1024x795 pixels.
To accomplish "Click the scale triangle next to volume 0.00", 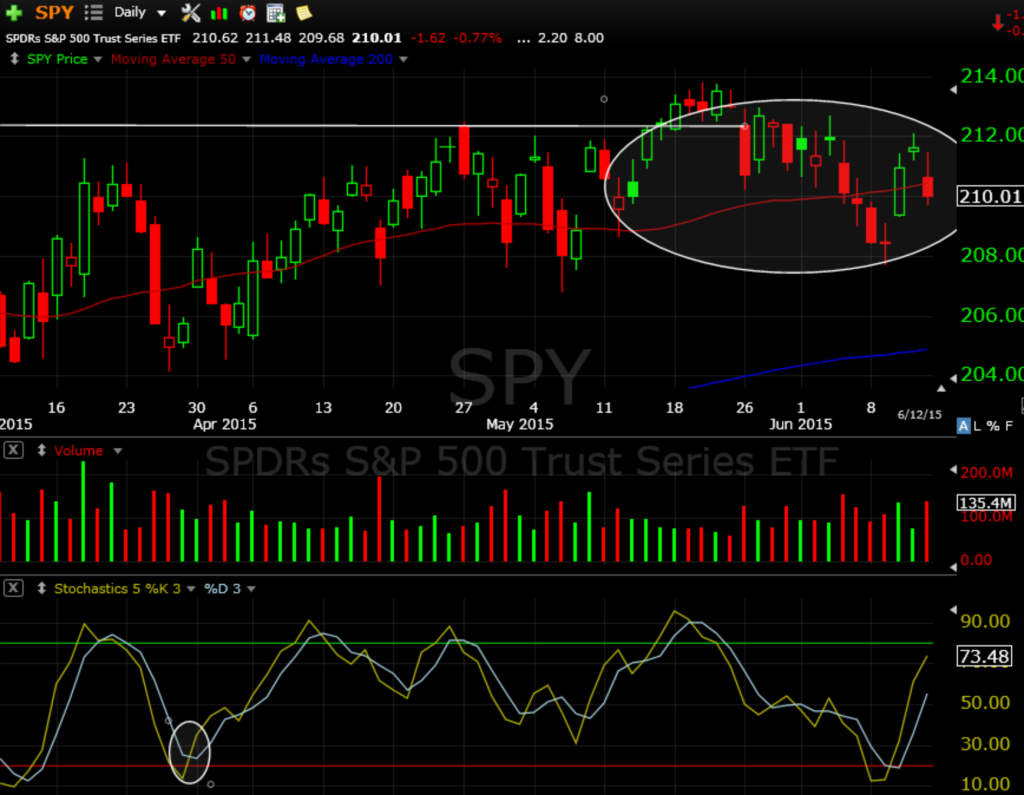I will (x=953, y=567).
